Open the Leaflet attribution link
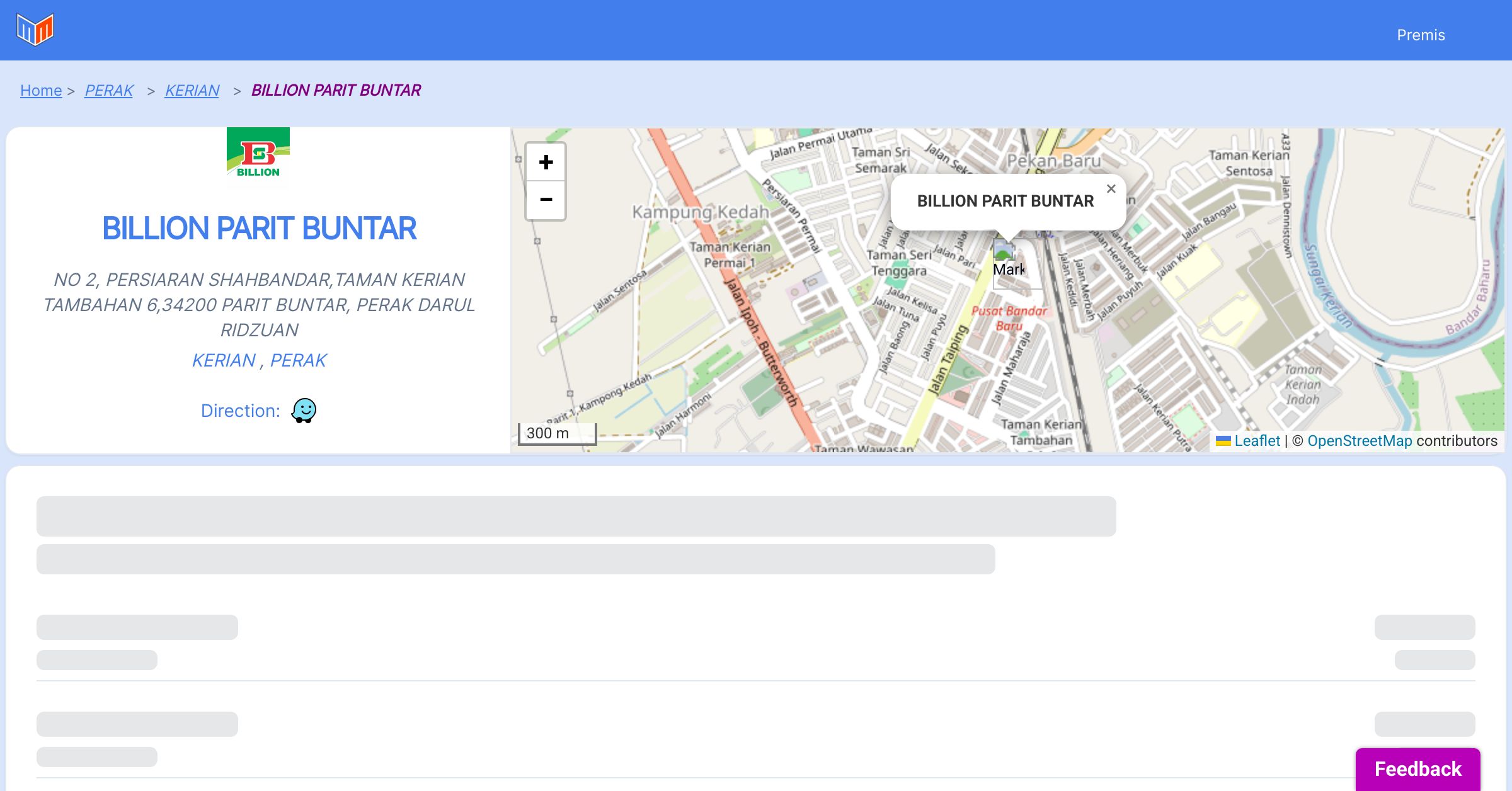 [1257, 441]
